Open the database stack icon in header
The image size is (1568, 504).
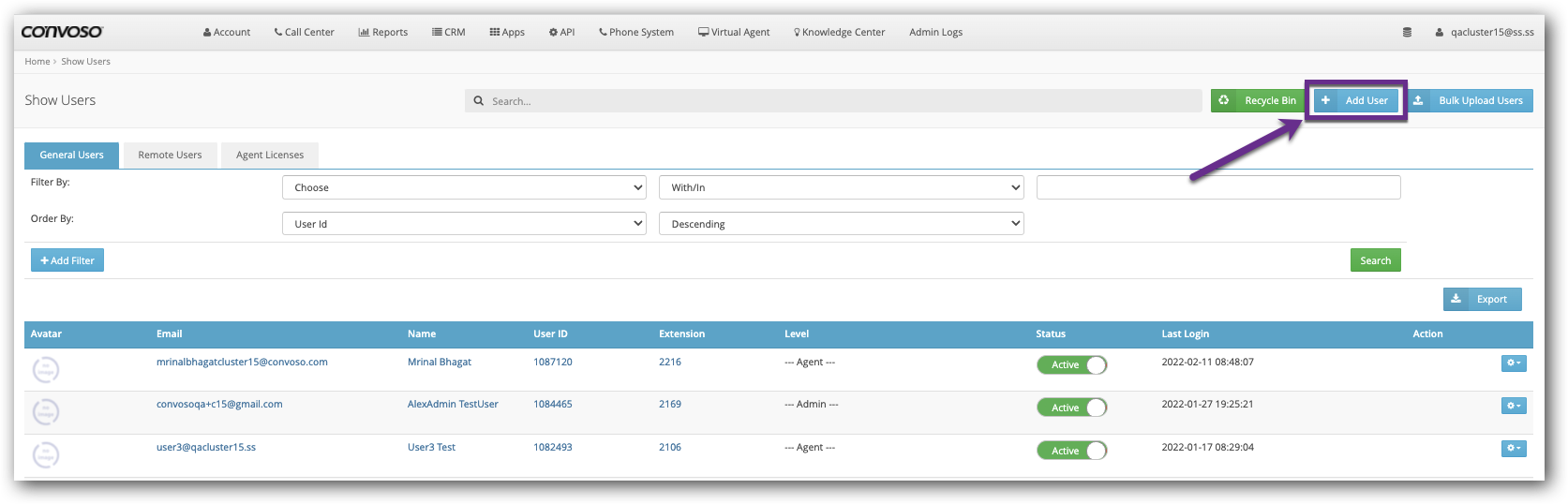pos(1407,32)
